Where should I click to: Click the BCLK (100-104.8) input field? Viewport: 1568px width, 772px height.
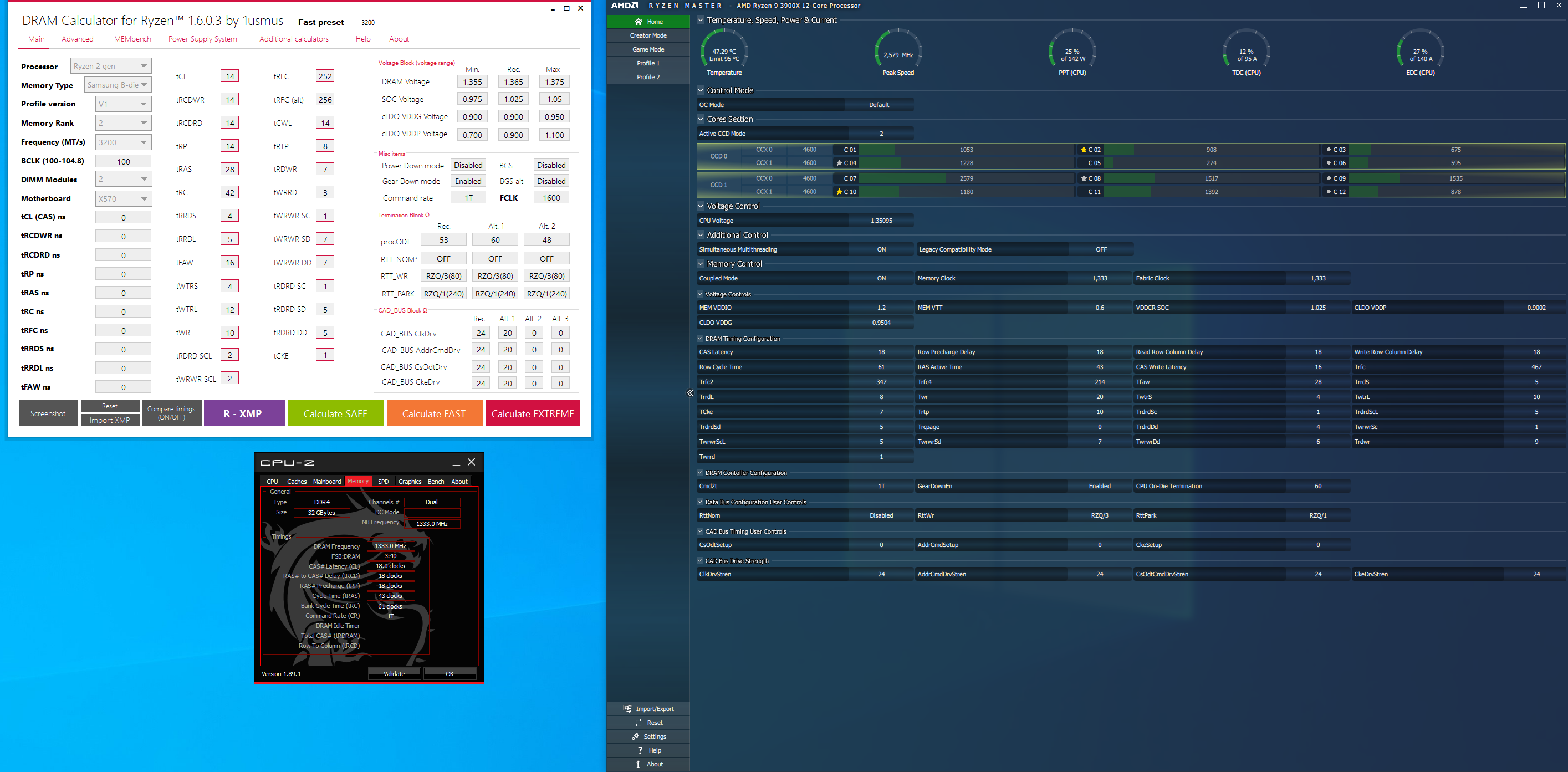[123, 161]
